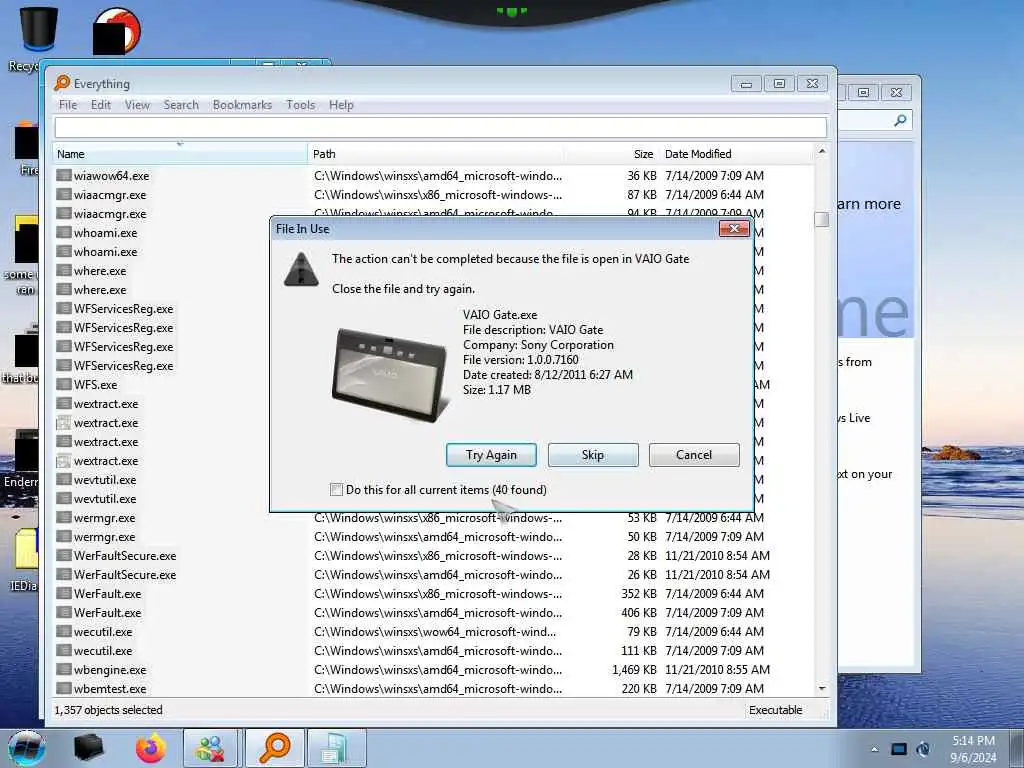This screenshot has height=768, width=1024.
Task: Click wiawow64.exe size '36 KB'
Action: pos(642,175)
